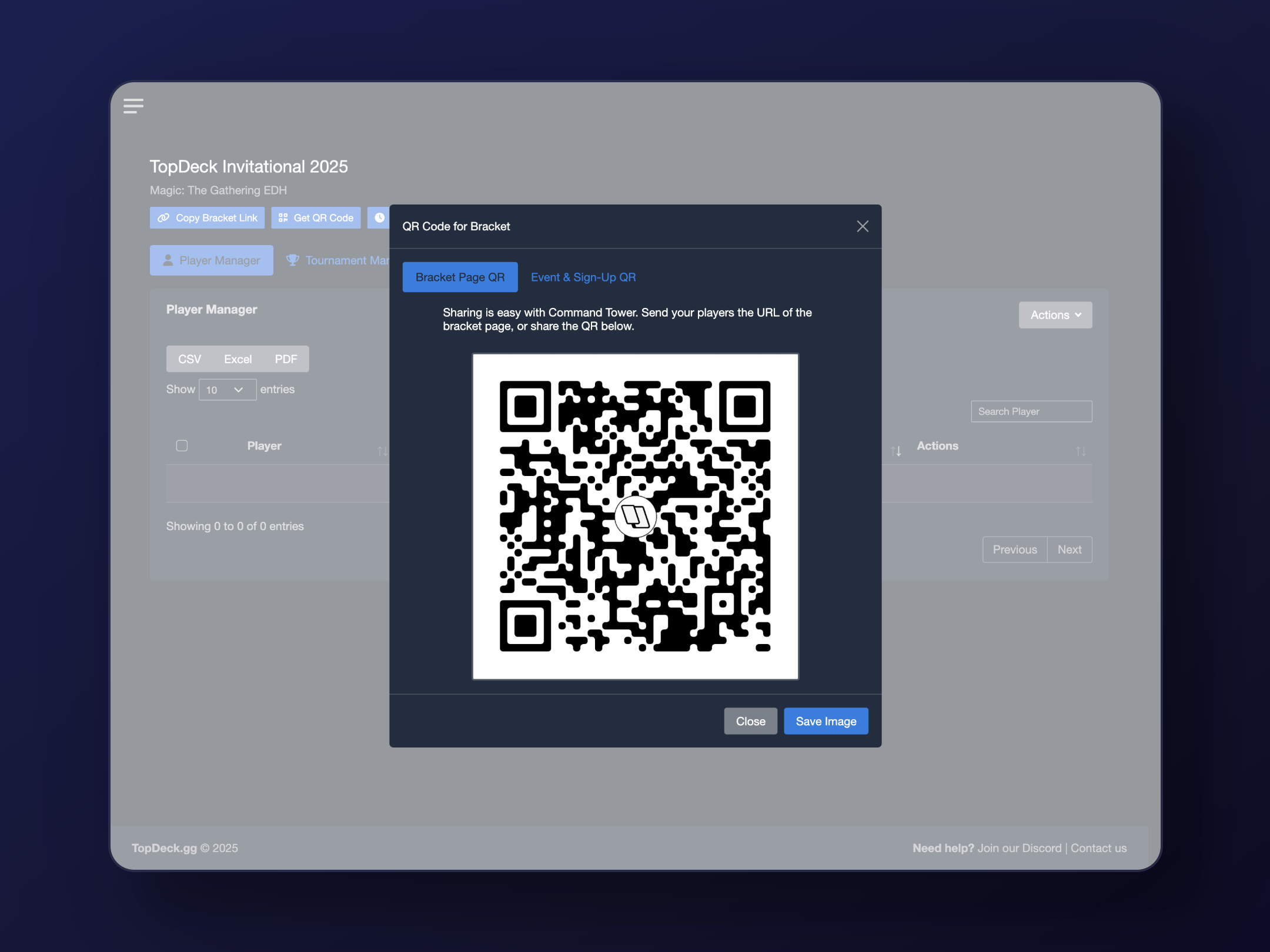1270x952 pixels.
Task: Sort by Player column arrows
Action: pyautogui.click(x=382, y=451)
